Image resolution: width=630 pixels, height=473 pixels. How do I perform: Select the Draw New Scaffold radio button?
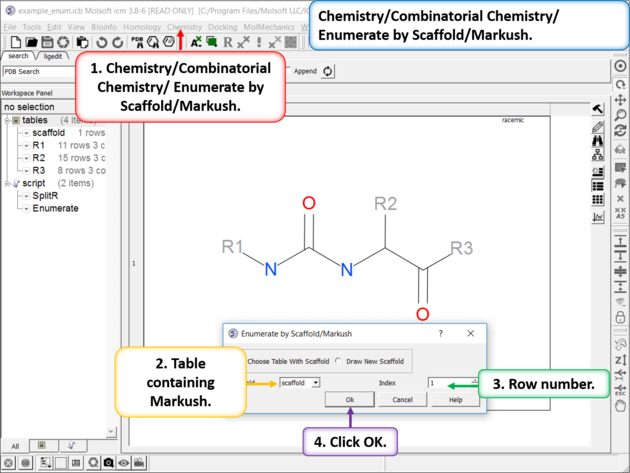click(340, 361)
